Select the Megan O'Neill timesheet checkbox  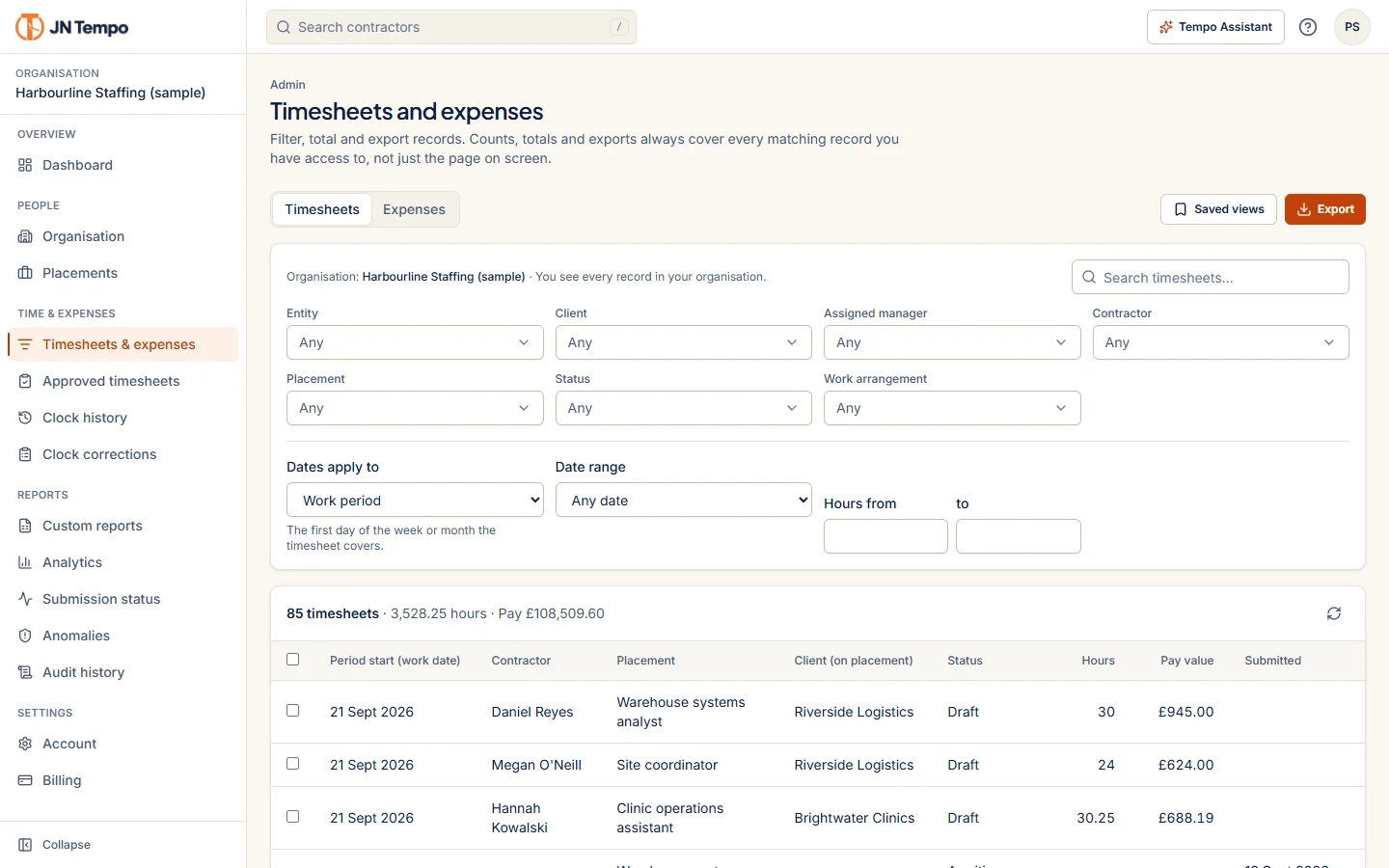click(293, 764)
